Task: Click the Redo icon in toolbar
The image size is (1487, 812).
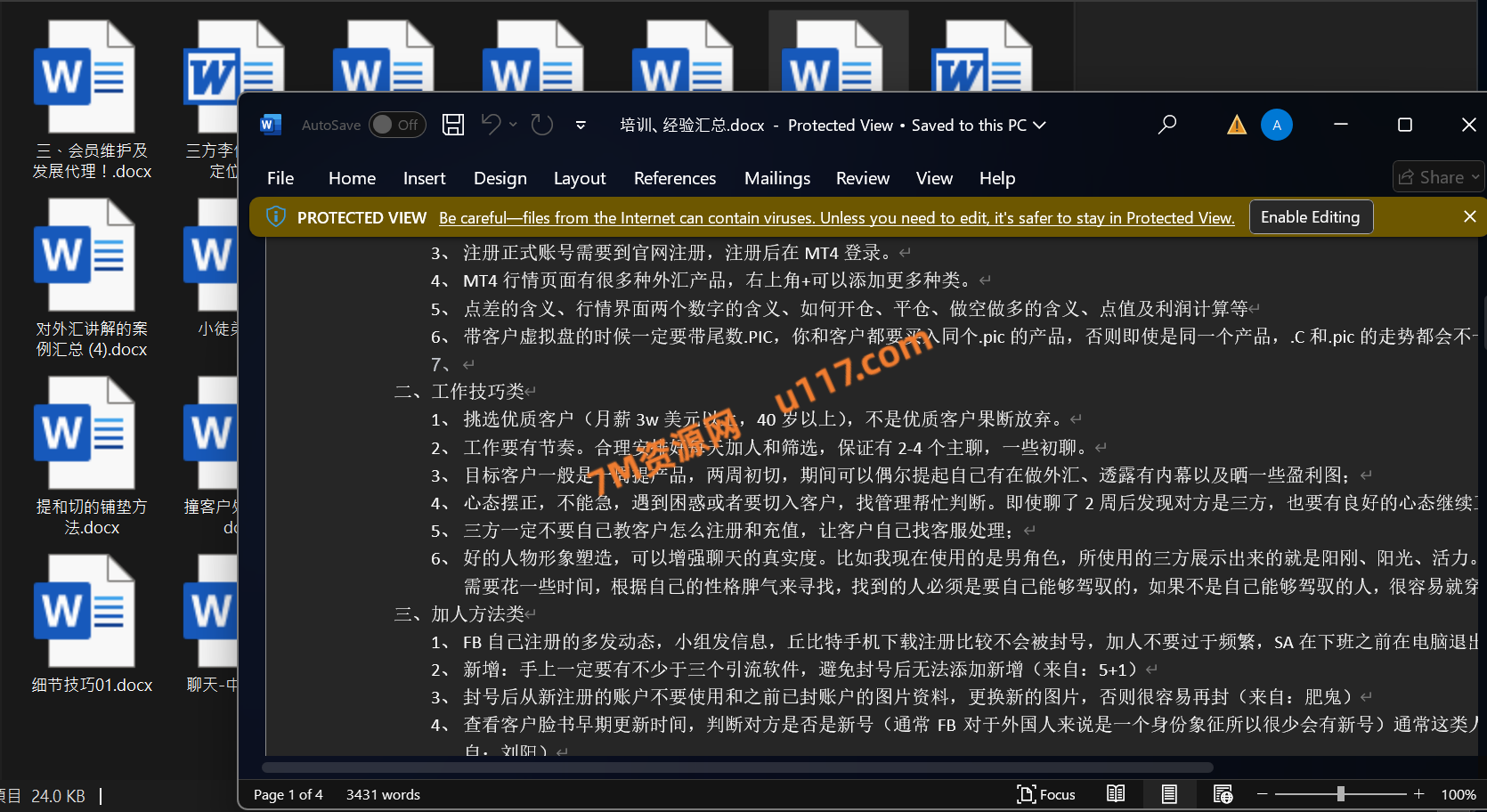Action: [x=542, y=125]
